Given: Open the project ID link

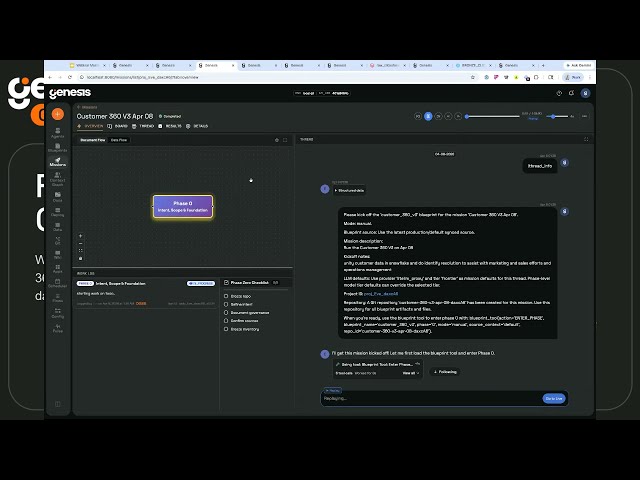Looking at the screenshot, I should 381,294.
